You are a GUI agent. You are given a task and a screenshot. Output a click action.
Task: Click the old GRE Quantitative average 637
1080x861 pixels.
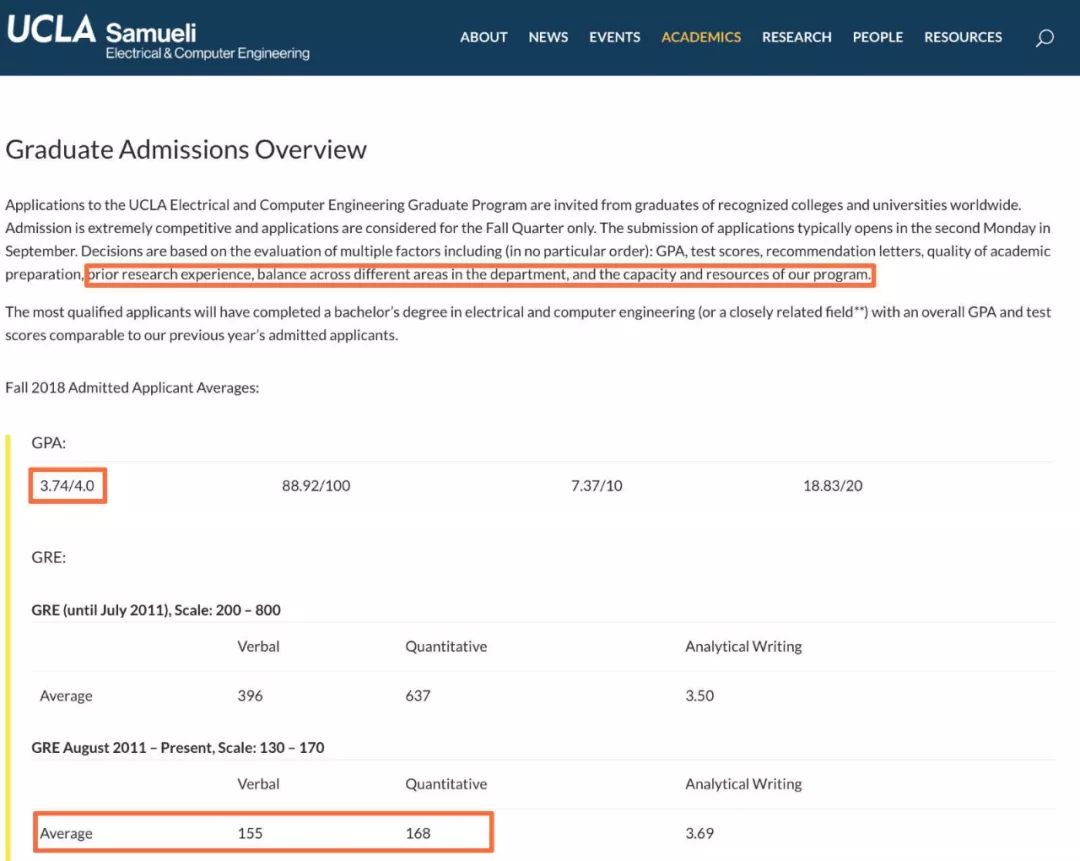coord(417,696)
